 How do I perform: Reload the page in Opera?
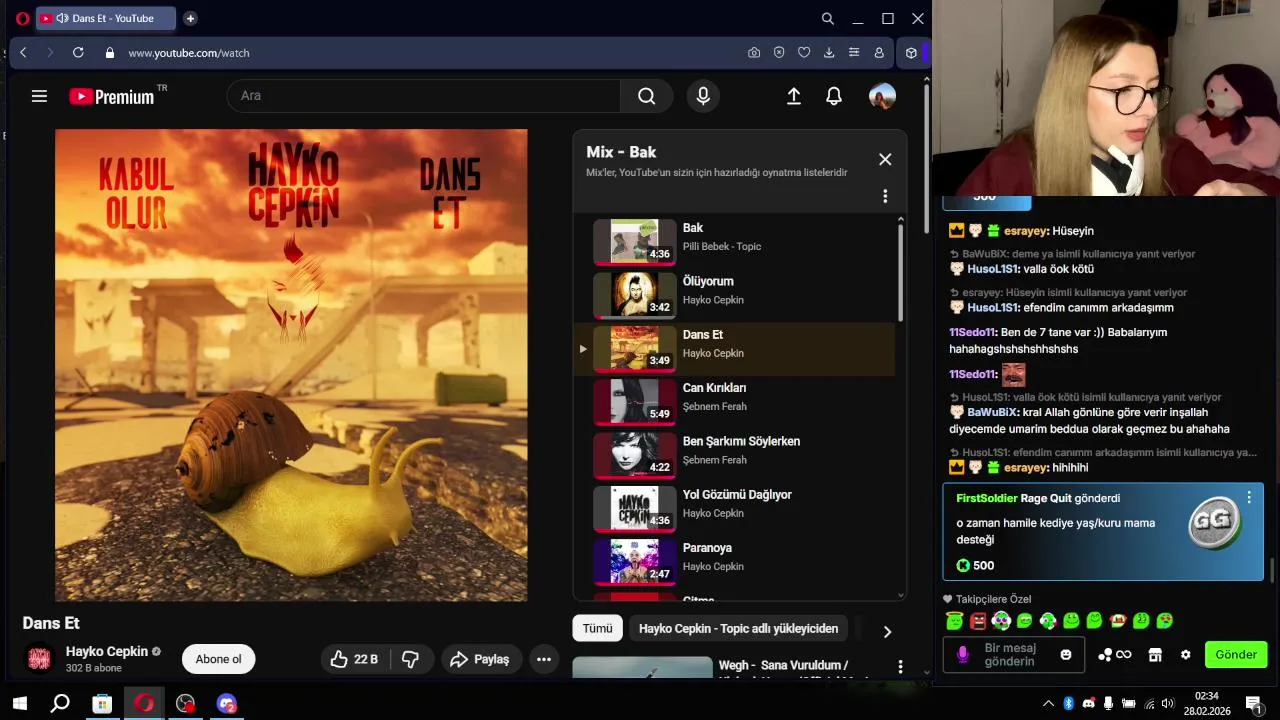[x=78, y=53]
